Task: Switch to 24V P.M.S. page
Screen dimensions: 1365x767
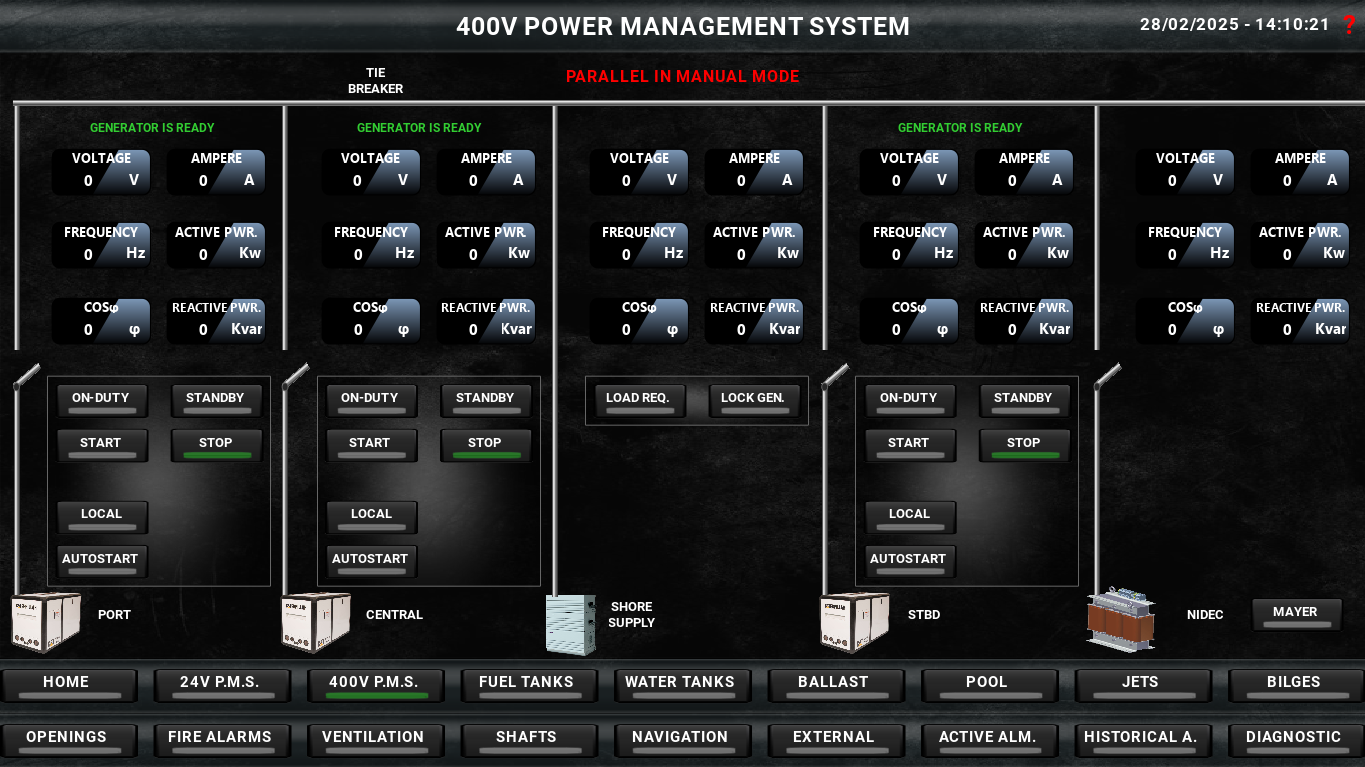Action: pos(221,686)
